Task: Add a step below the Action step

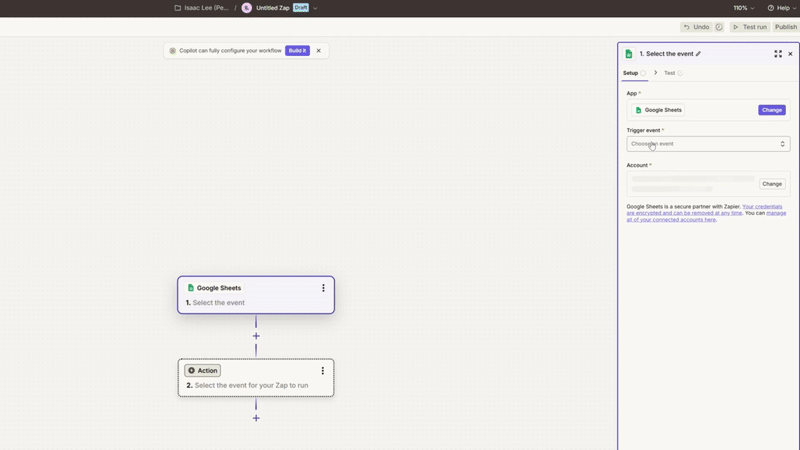Action: pos(256,418)
